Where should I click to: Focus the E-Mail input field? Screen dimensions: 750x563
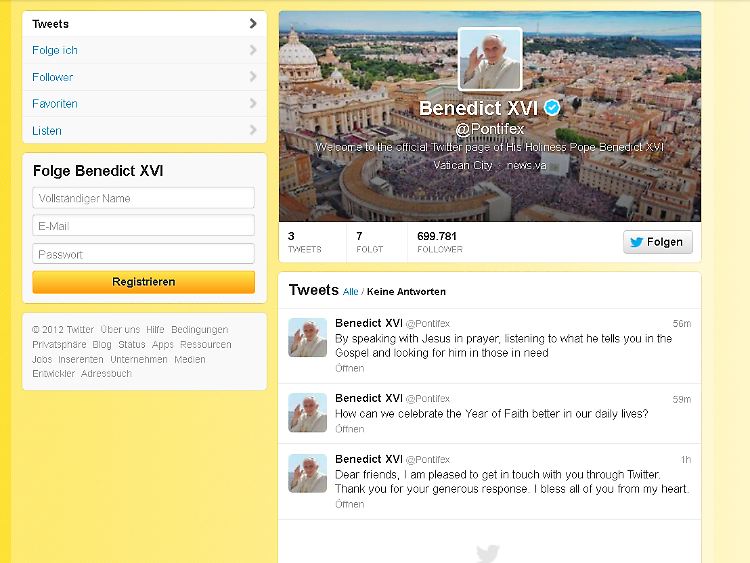(143, 226)
